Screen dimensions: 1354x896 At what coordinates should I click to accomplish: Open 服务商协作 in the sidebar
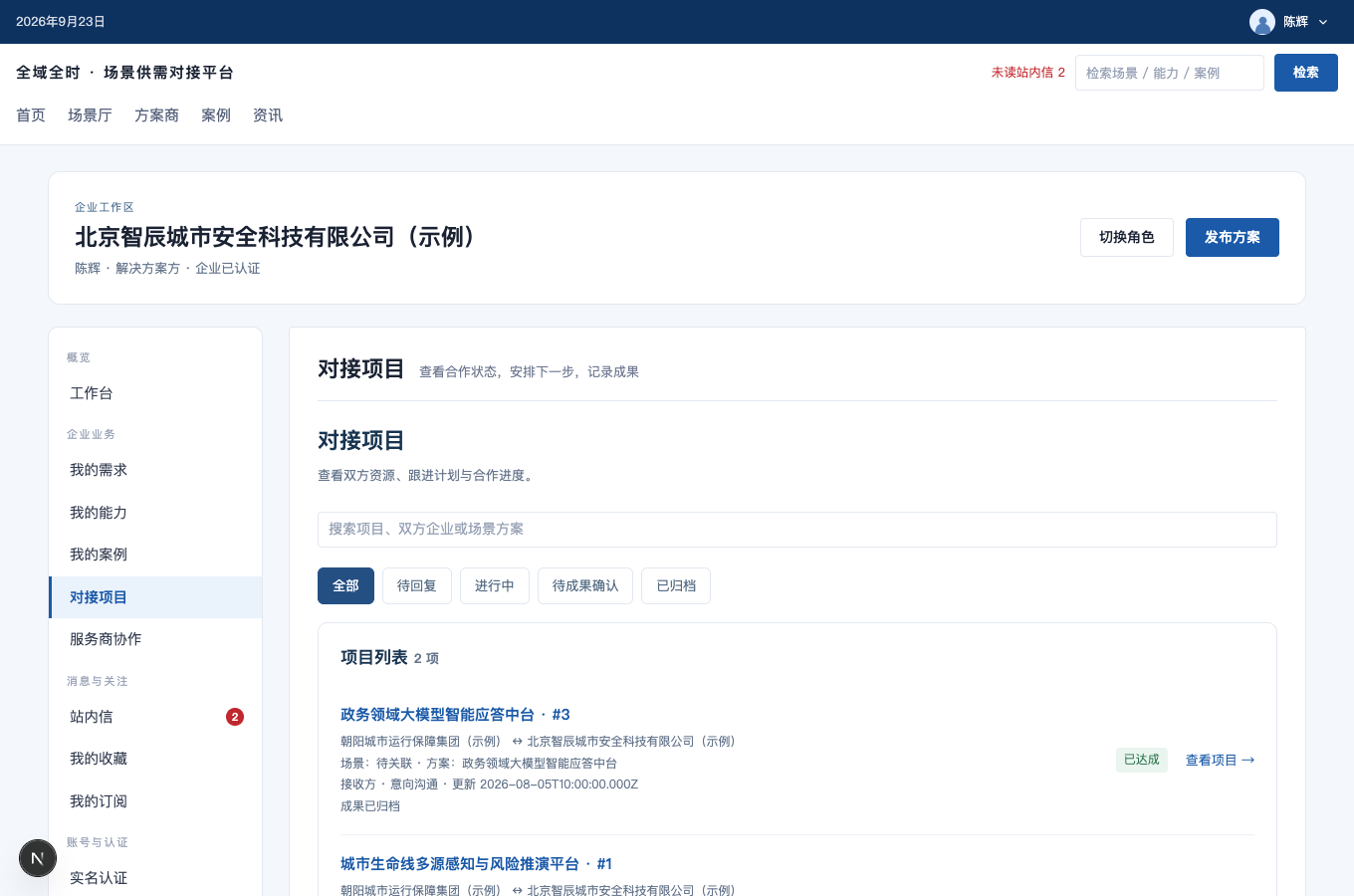(x=155, y=639)
